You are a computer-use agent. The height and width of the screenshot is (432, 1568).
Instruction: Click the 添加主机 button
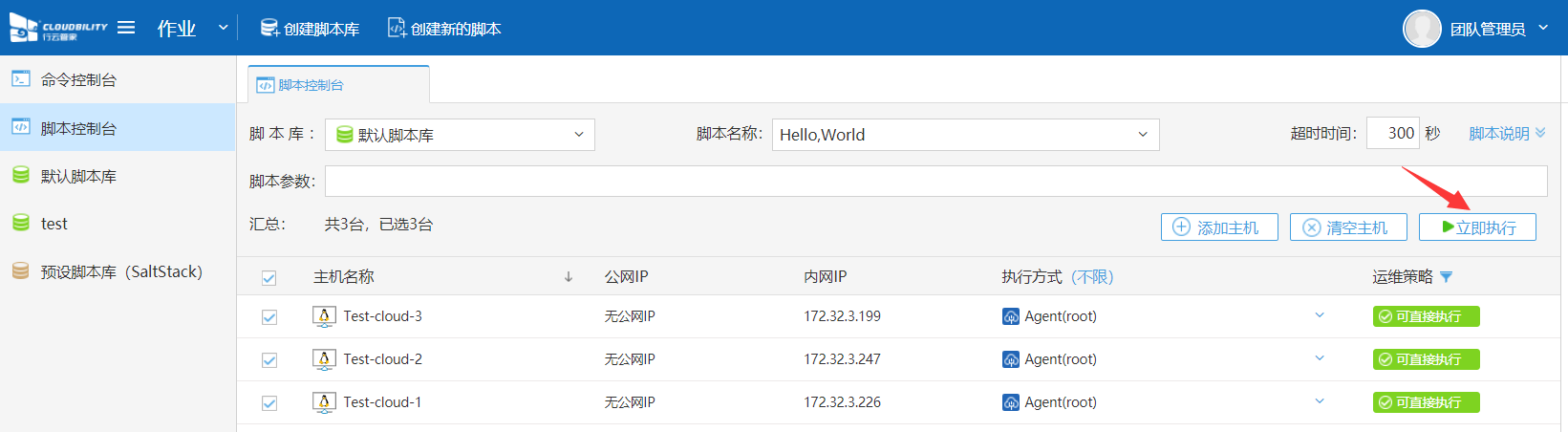[x=1219, y=227]
